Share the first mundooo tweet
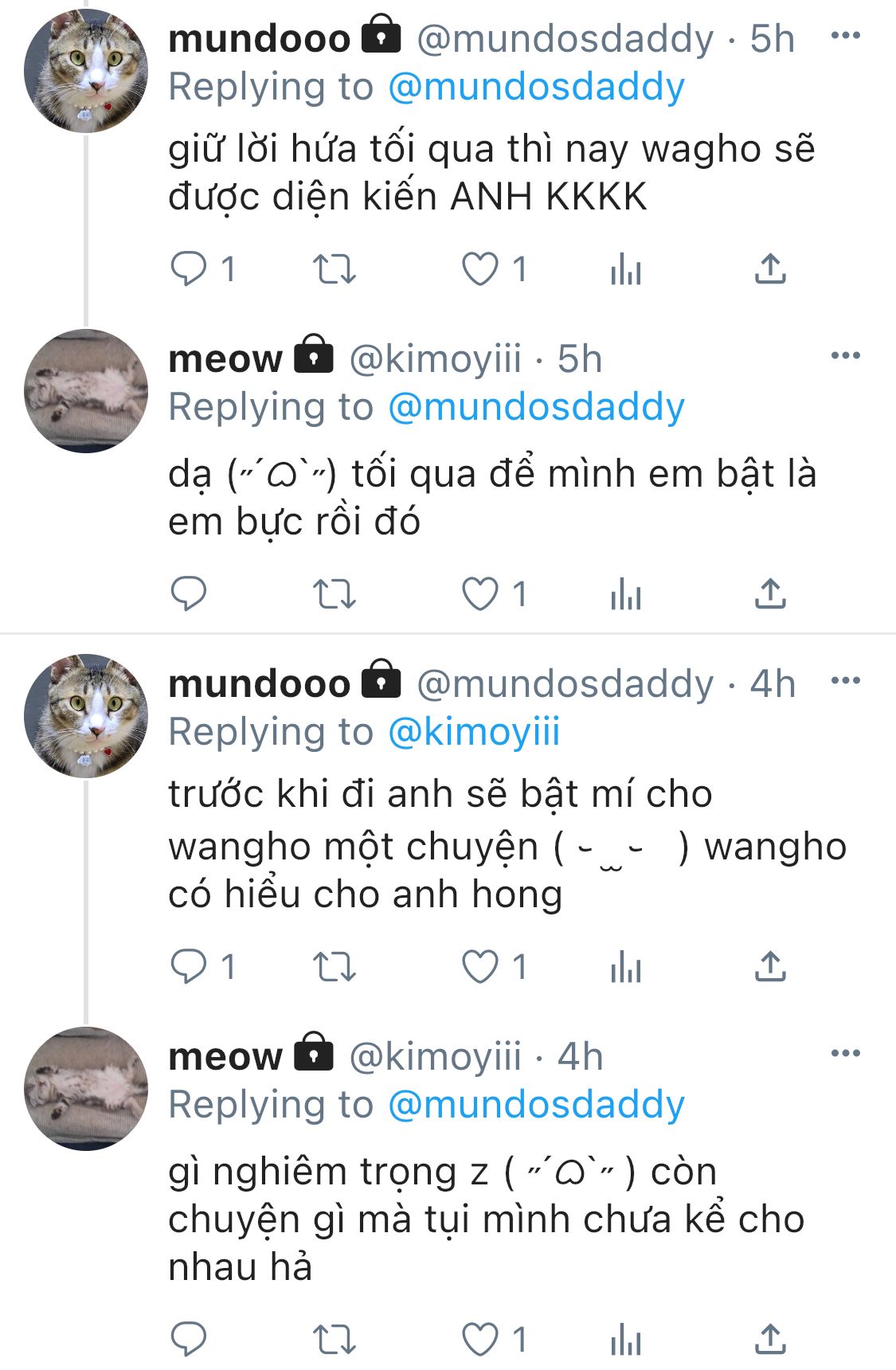 770,269
